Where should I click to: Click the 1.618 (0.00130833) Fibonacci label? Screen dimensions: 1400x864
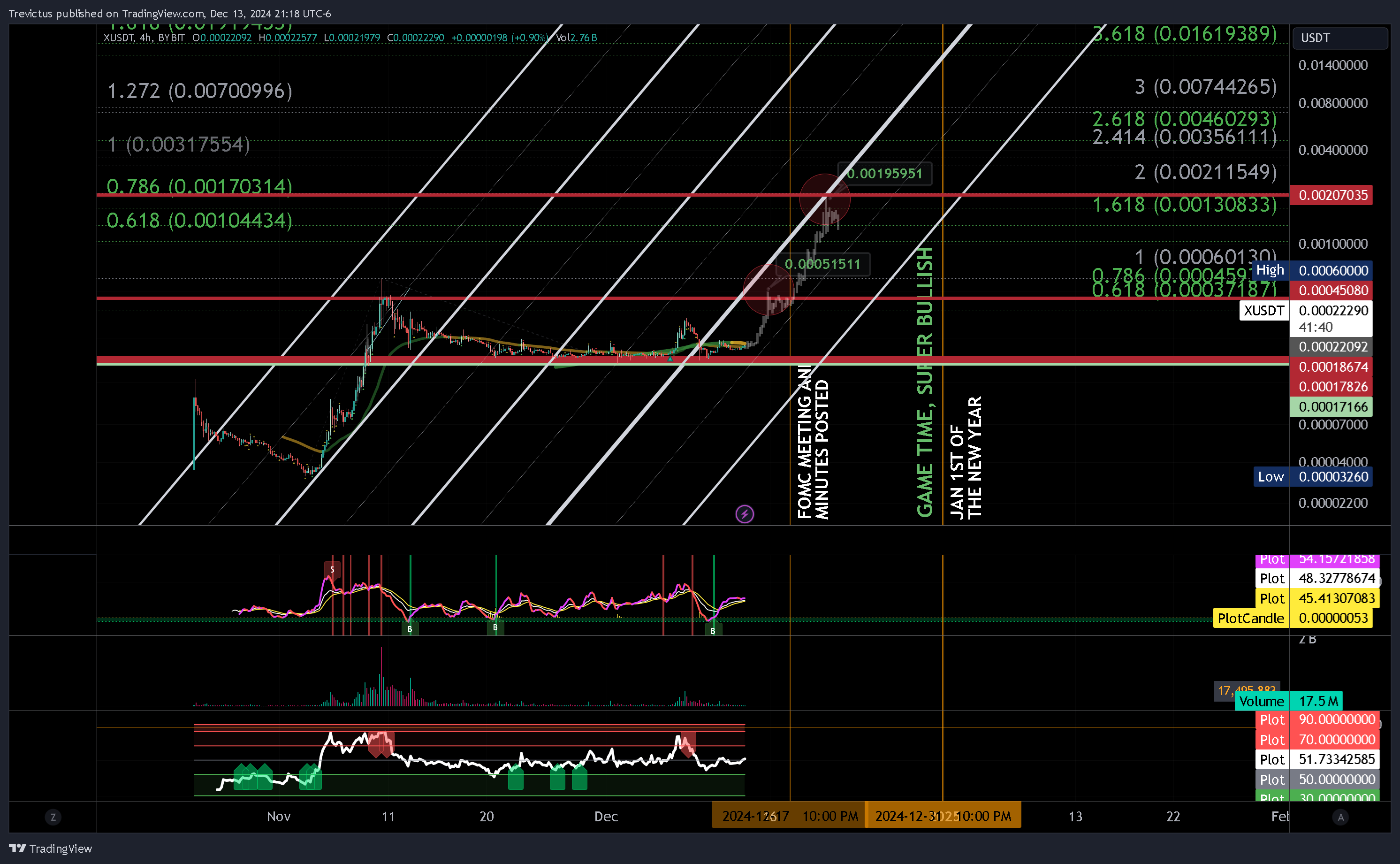point(1184,204)
